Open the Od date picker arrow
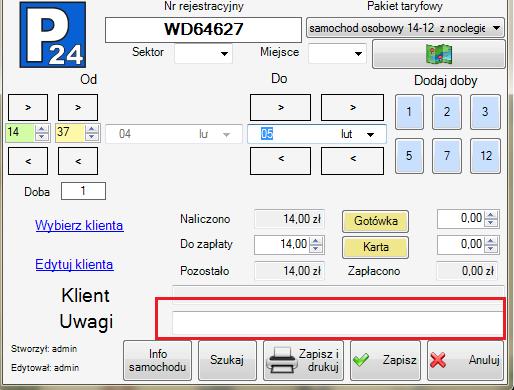The image size is (514, 390). (226, 134)
